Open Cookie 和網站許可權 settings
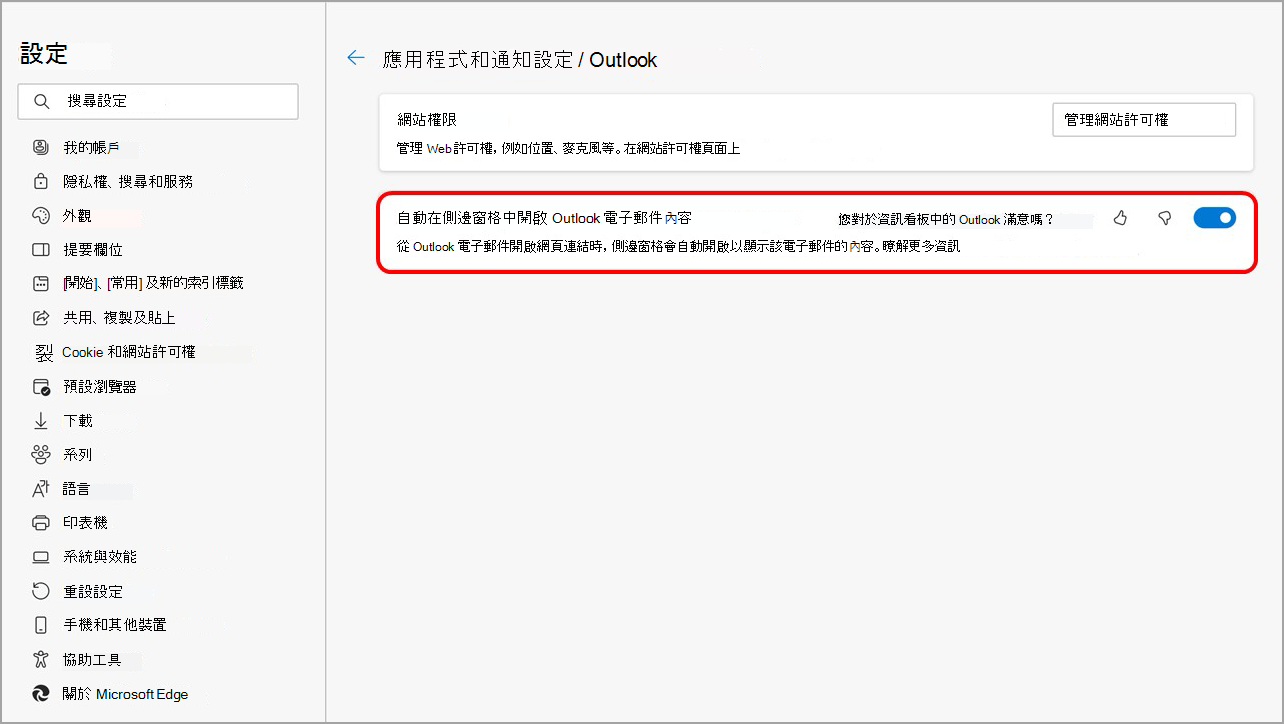The image size is (1284, 724). [x=129, y=352]
